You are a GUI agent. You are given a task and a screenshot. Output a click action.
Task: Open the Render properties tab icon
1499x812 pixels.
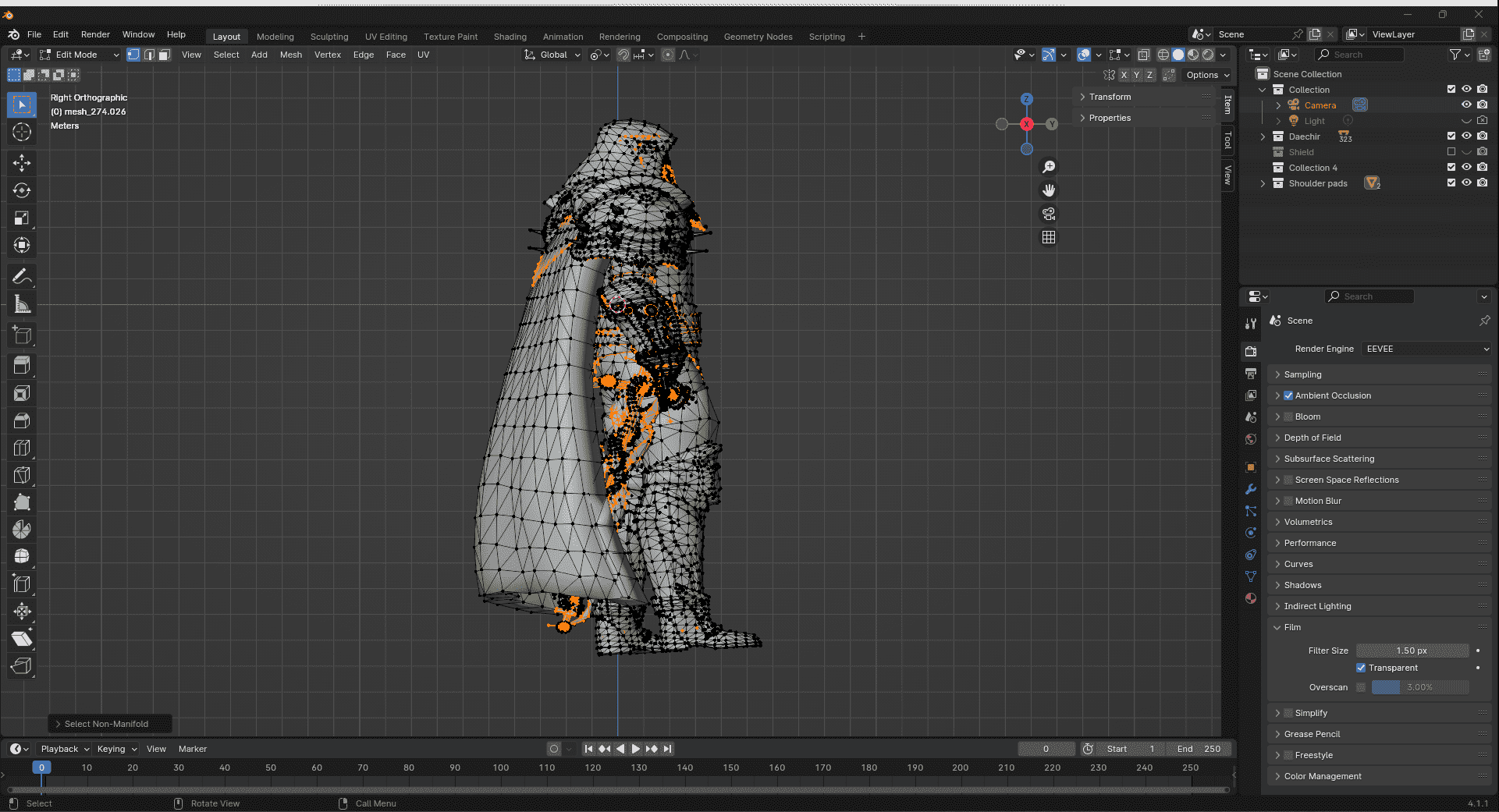(x=1251, y=351)
